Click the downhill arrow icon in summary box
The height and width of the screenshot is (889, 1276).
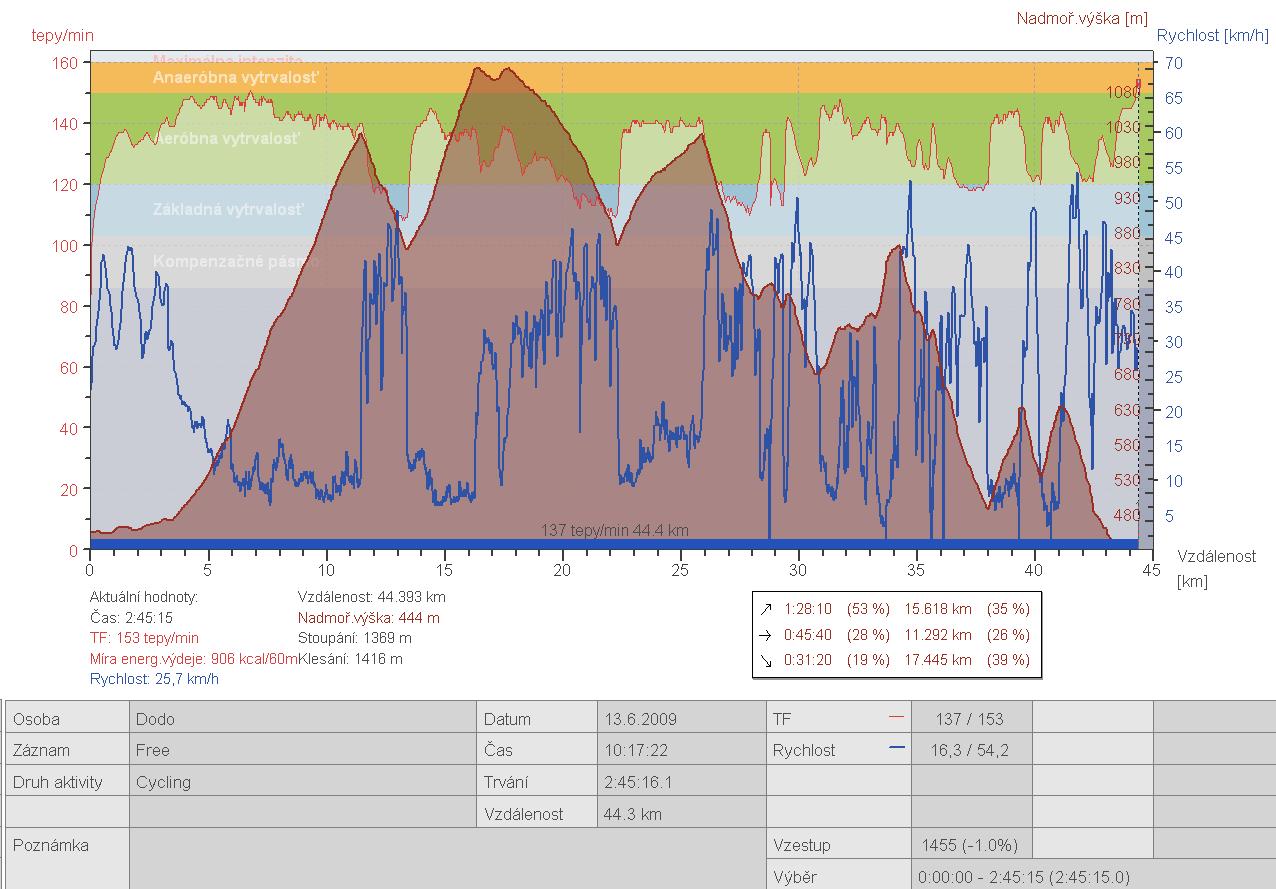(766, 661)
